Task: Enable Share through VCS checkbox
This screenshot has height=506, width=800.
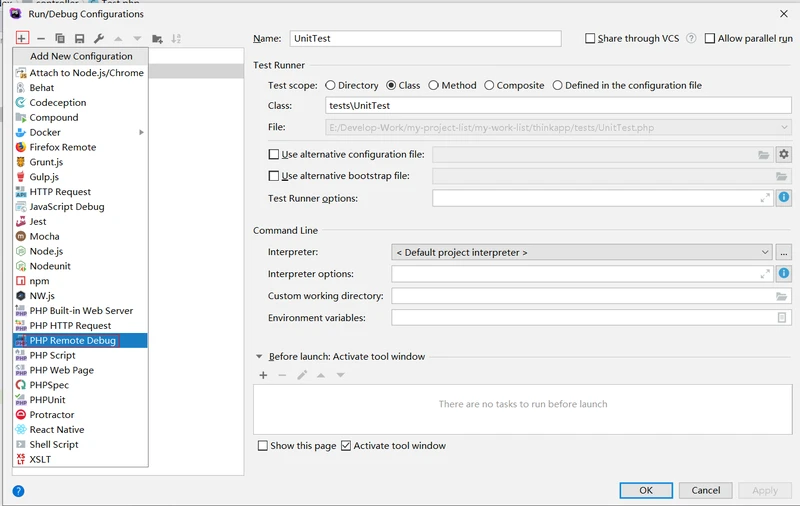Action: [590, 38]
